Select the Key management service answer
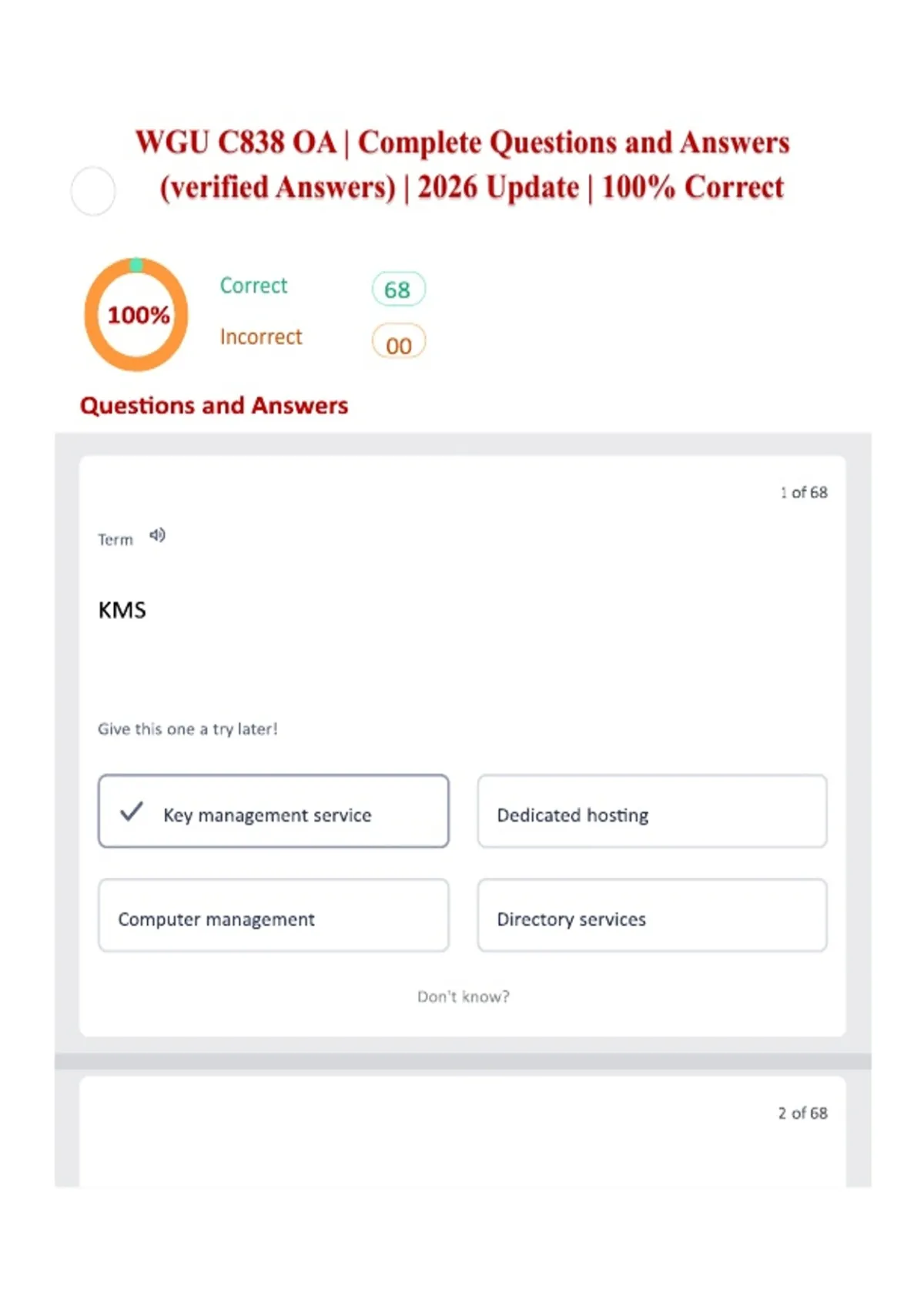Viewport: 924px width, 1309px height. click(273, 811)
